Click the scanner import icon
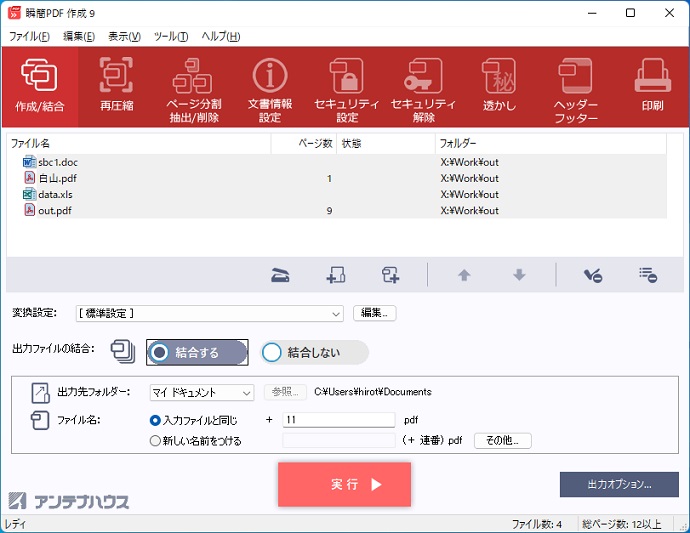690x533 pixels. (280, 275)
